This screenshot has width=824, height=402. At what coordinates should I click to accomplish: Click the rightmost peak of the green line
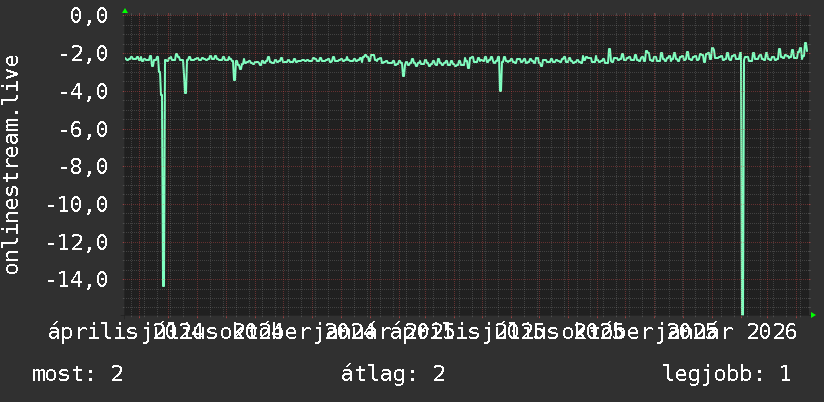tap(806, 44)
